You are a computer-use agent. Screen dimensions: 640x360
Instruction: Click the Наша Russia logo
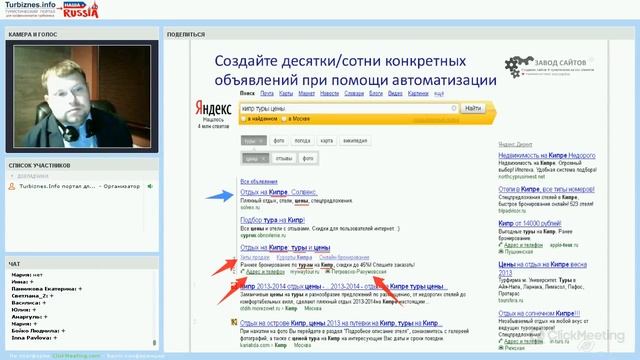click(x=81, y=10)
